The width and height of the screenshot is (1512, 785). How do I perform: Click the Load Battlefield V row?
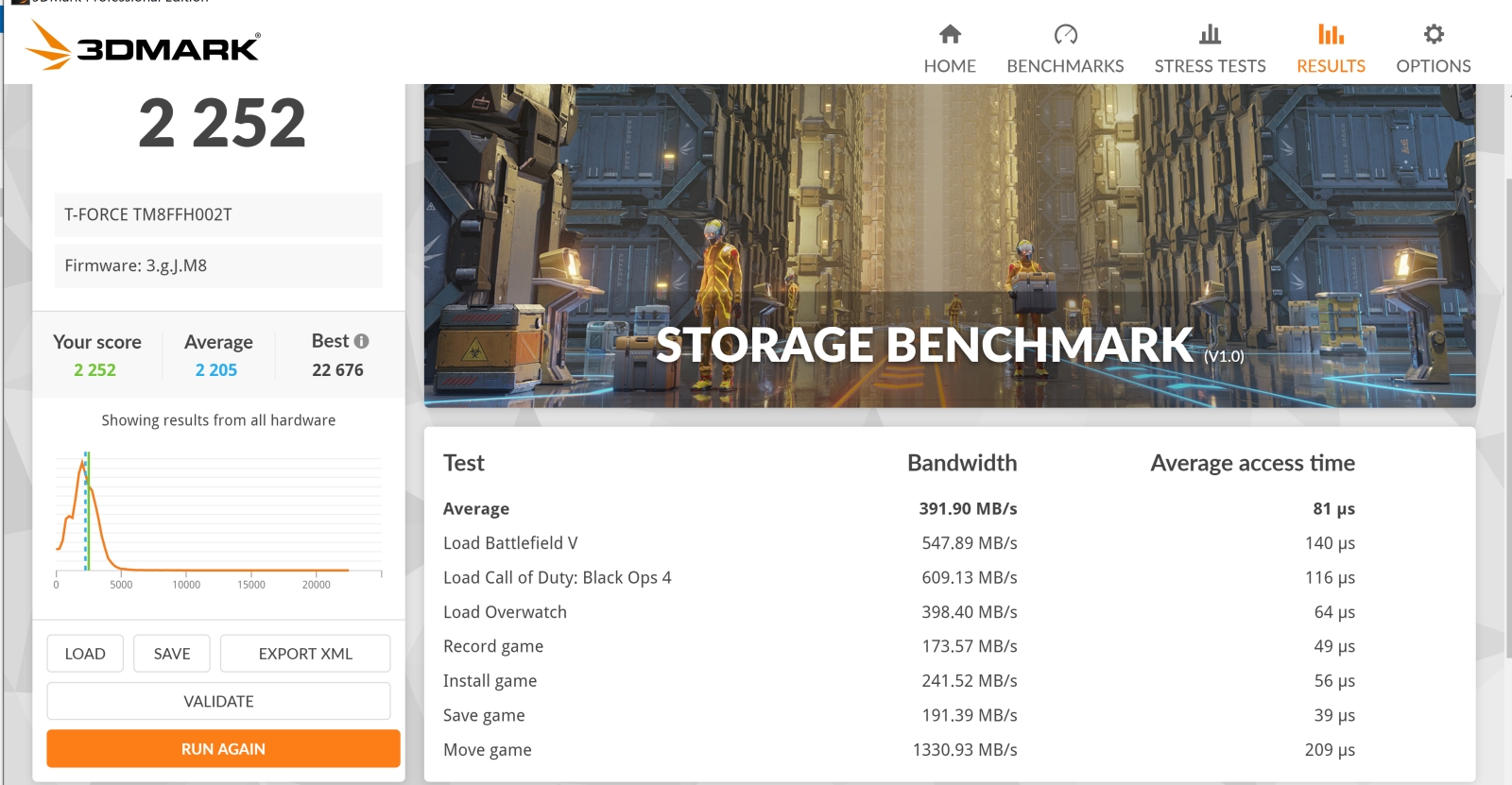(899, 543)
